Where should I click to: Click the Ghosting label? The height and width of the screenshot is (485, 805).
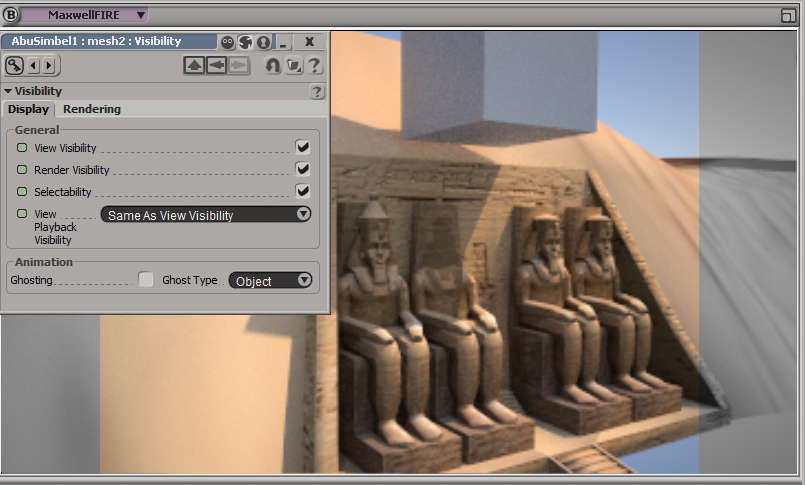click(31, 280)
